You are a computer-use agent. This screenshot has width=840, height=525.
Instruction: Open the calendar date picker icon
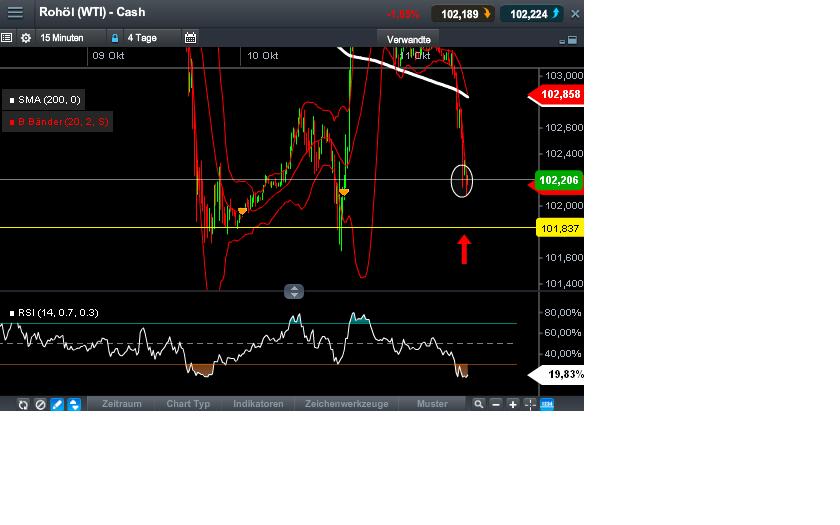(x=190, y=38)
